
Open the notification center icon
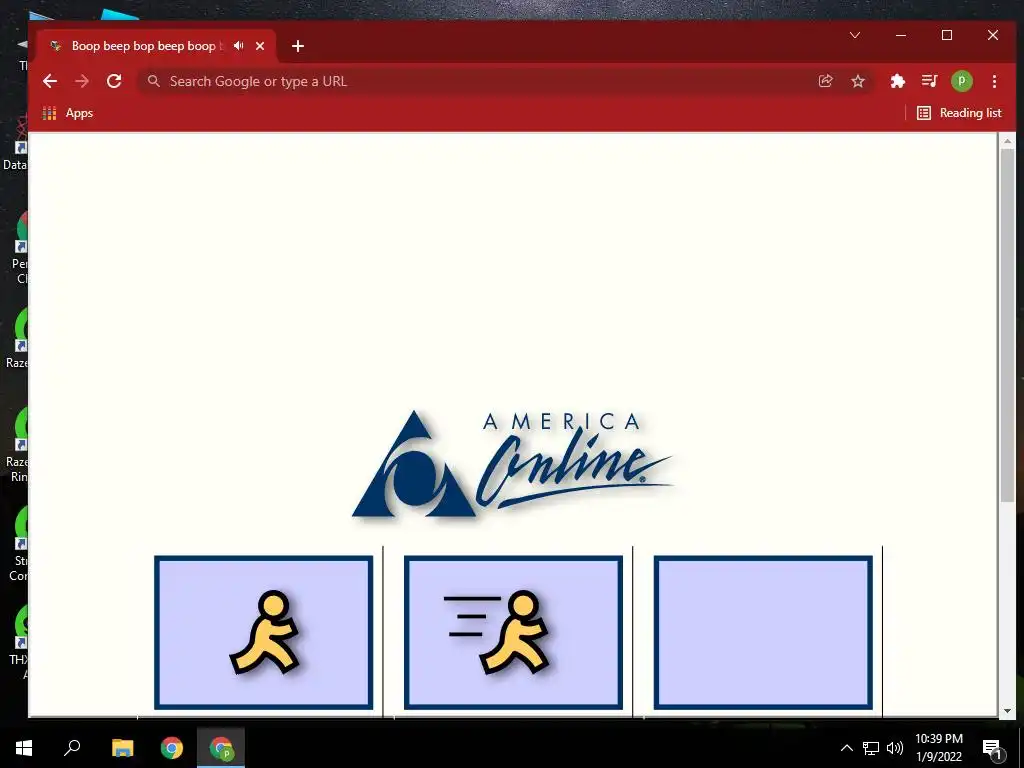992,748
